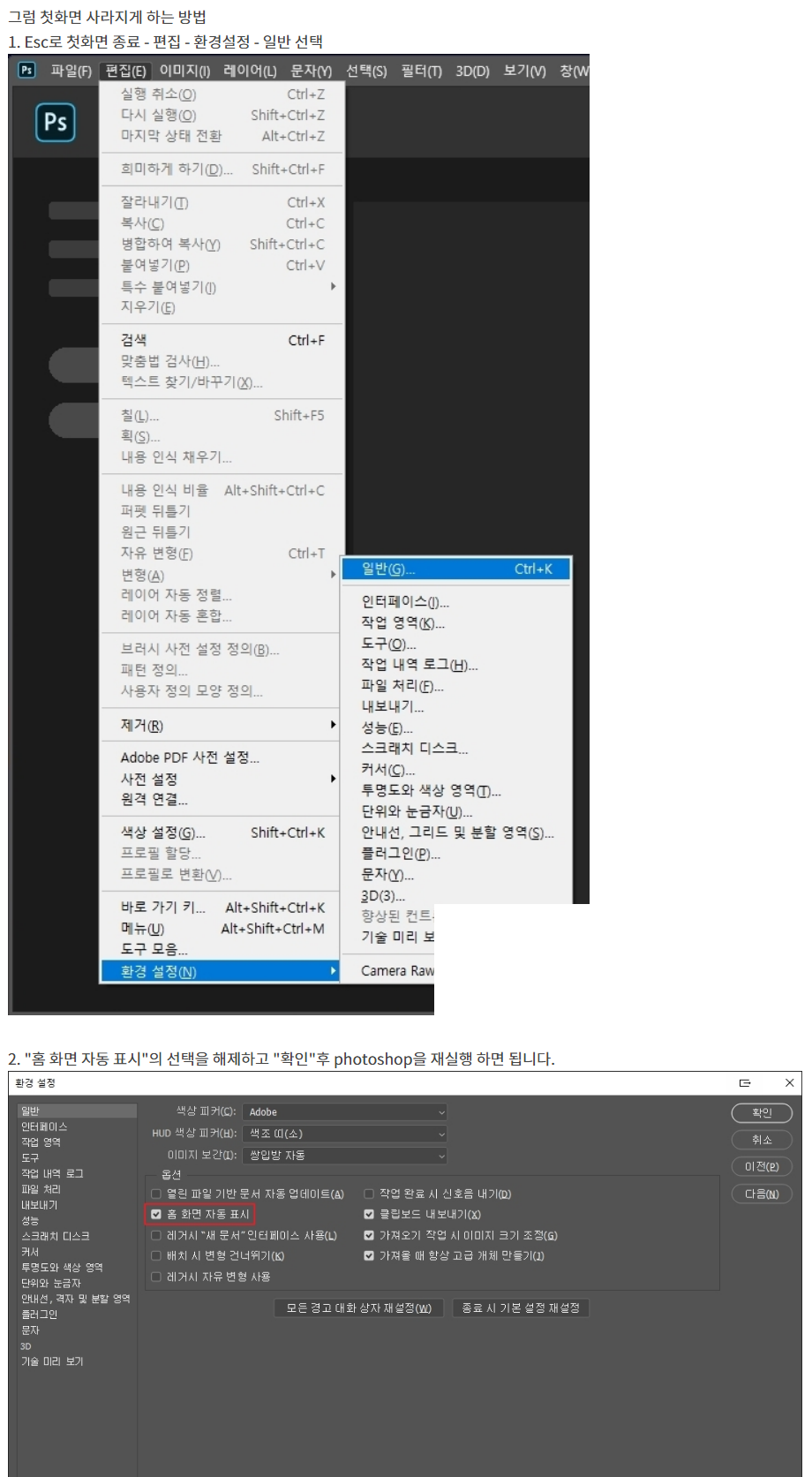The width and height of the screenshot is (812, 1477).
Task: Click the 이전(P) button
Action: point(762,1167)
